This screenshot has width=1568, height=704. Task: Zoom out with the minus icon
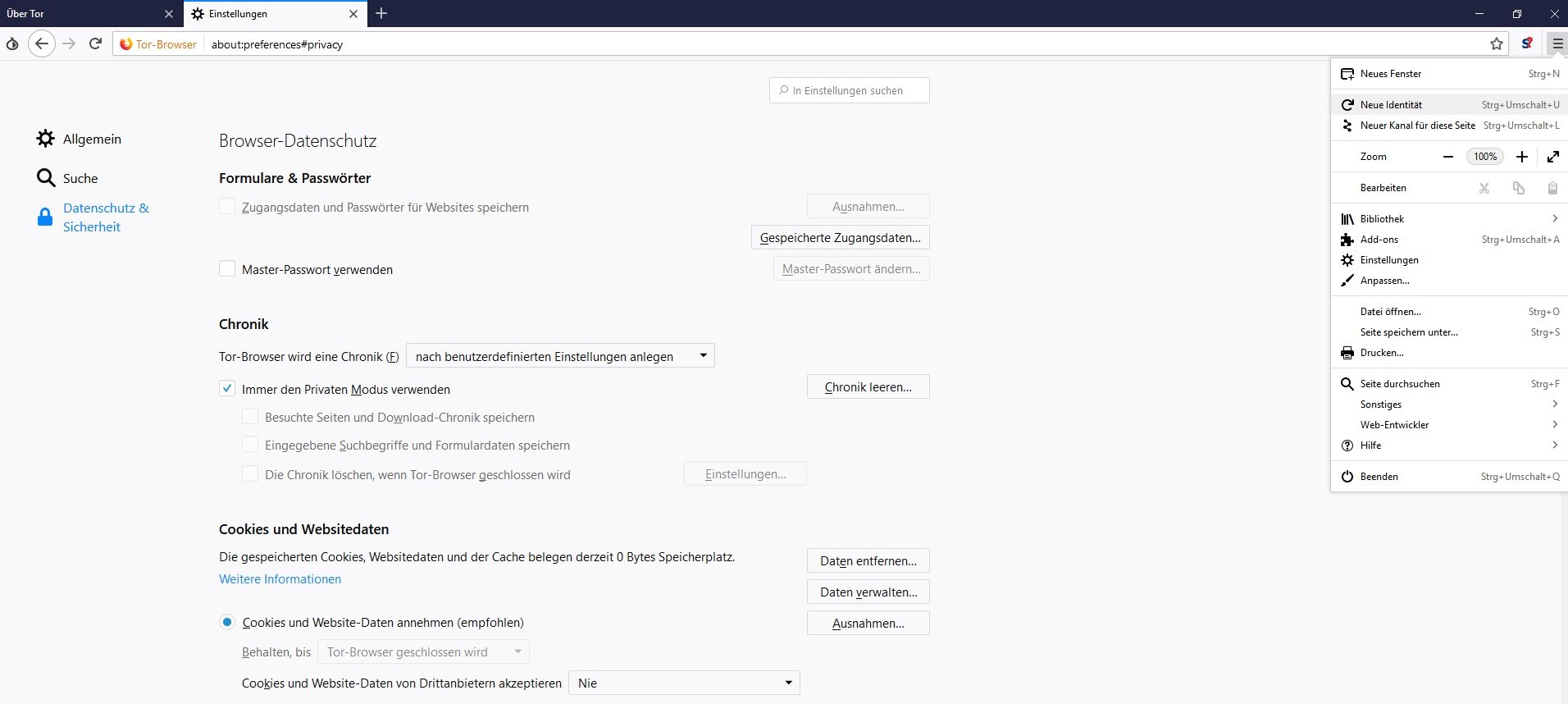point(1448,157)
